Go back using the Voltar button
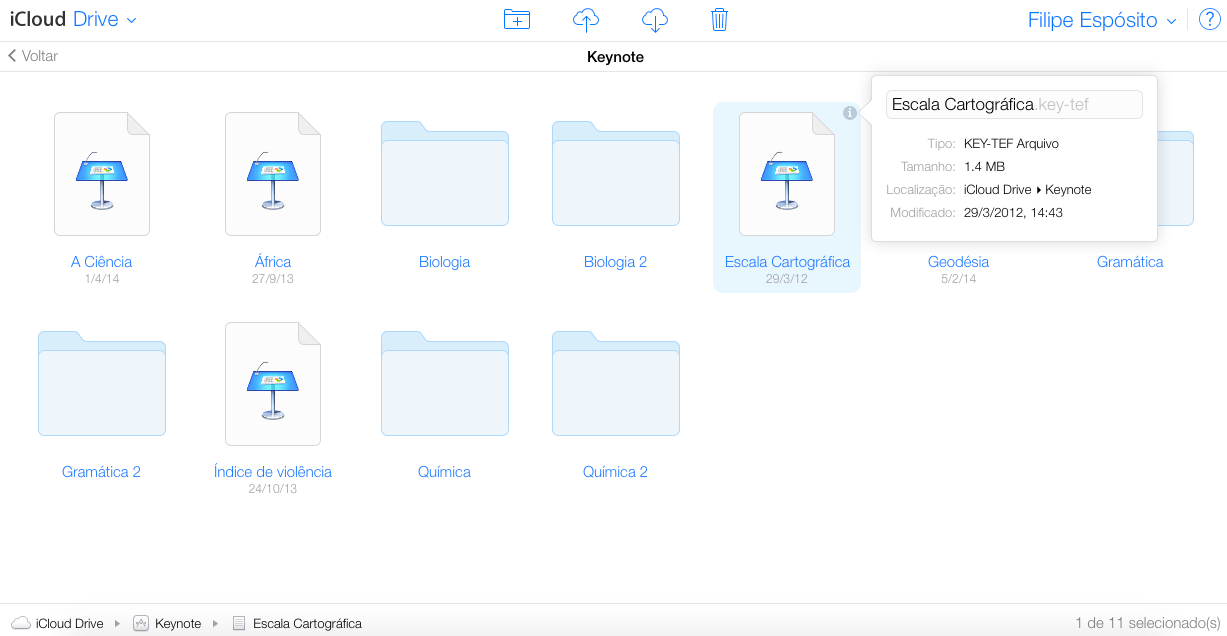This screenshot has width=1227, height=636. tap(33, 56)
